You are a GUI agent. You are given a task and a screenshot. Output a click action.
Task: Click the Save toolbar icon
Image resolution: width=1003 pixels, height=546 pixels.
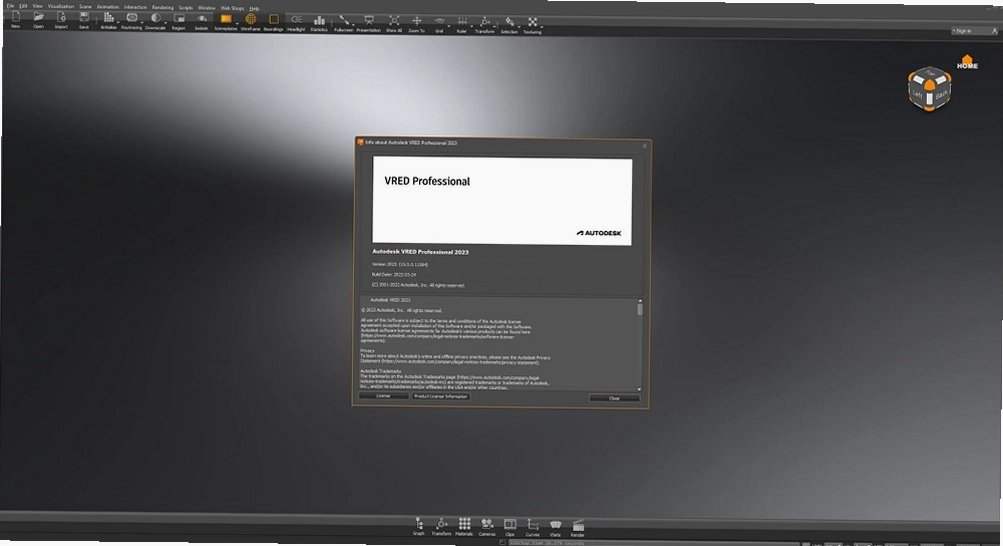84,19
